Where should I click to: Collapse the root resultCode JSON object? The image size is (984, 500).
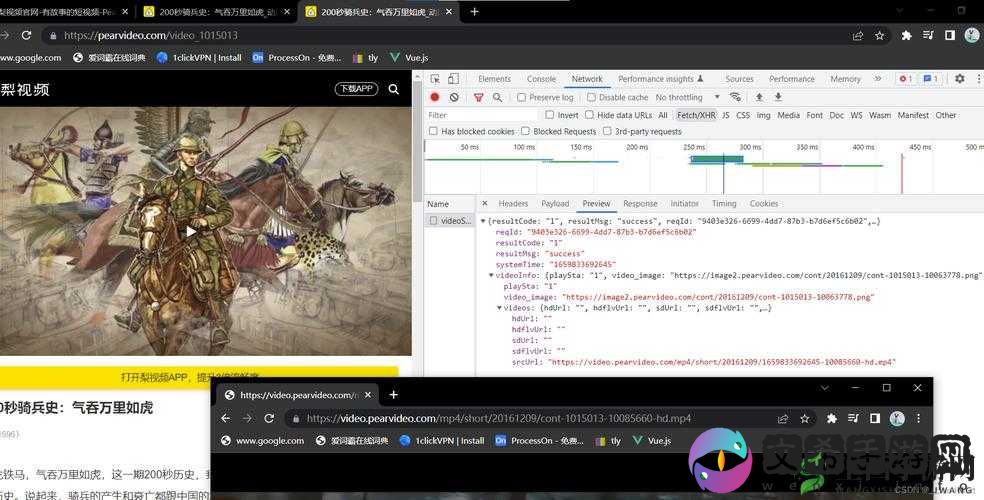[x=483, y=221]
